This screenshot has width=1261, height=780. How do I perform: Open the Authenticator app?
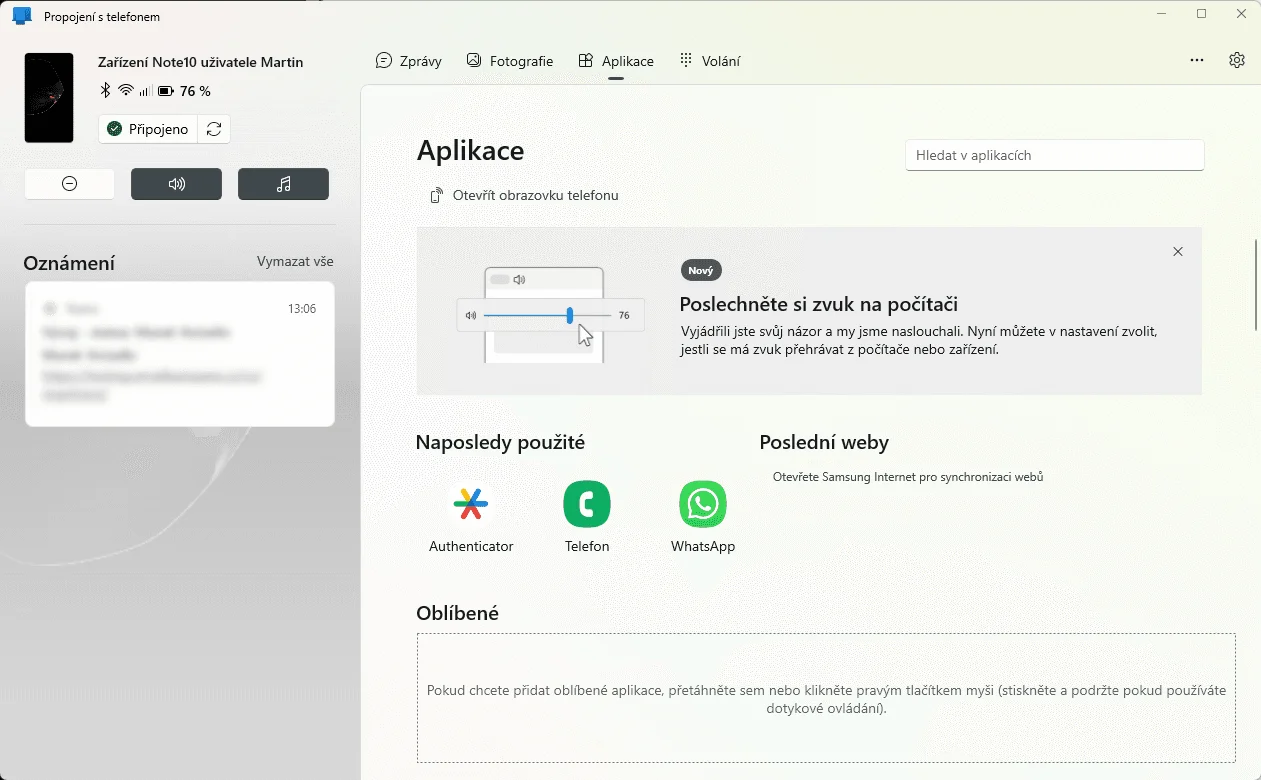tap(471, 517)
